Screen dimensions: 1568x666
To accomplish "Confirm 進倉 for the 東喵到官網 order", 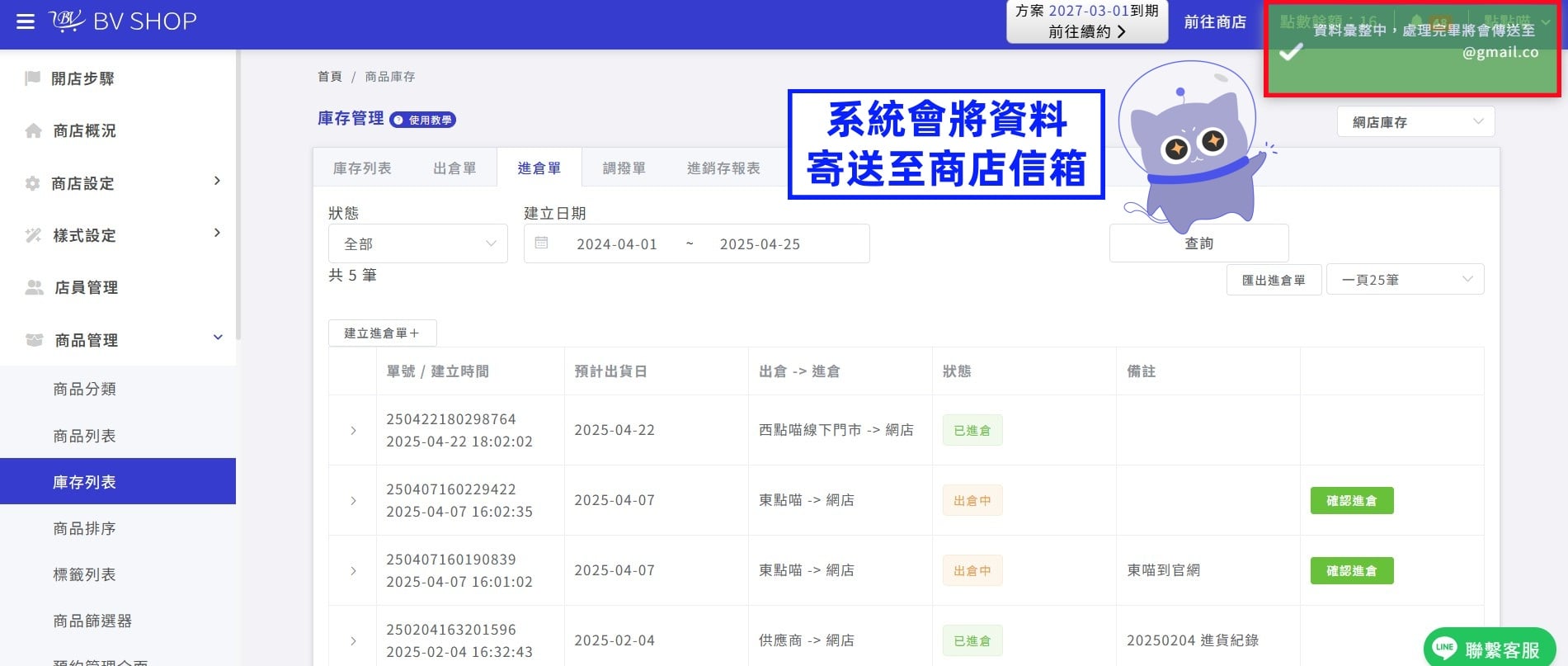I will (x=1352, y=571).
